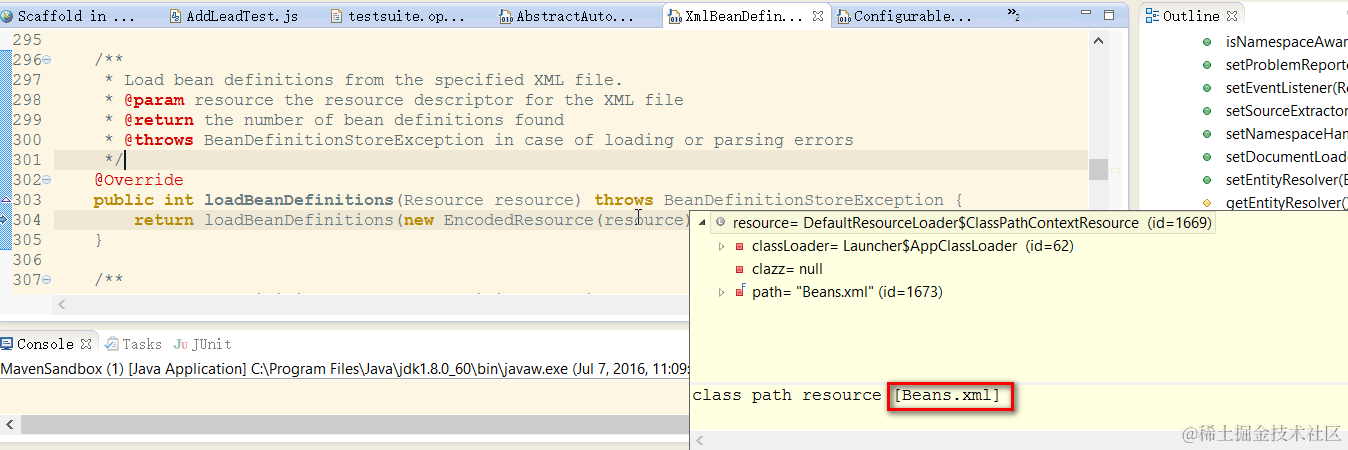This screenshot has width=1348, height=450.
Task: Click the Beans.xml text in detail pane
Action: (x=947, y=395)
